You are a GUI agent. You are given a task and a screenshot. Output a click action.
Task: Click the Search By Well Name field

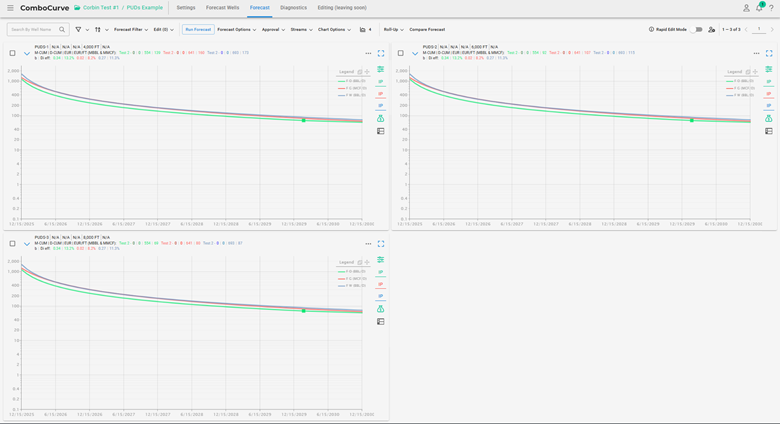point(33,30)
